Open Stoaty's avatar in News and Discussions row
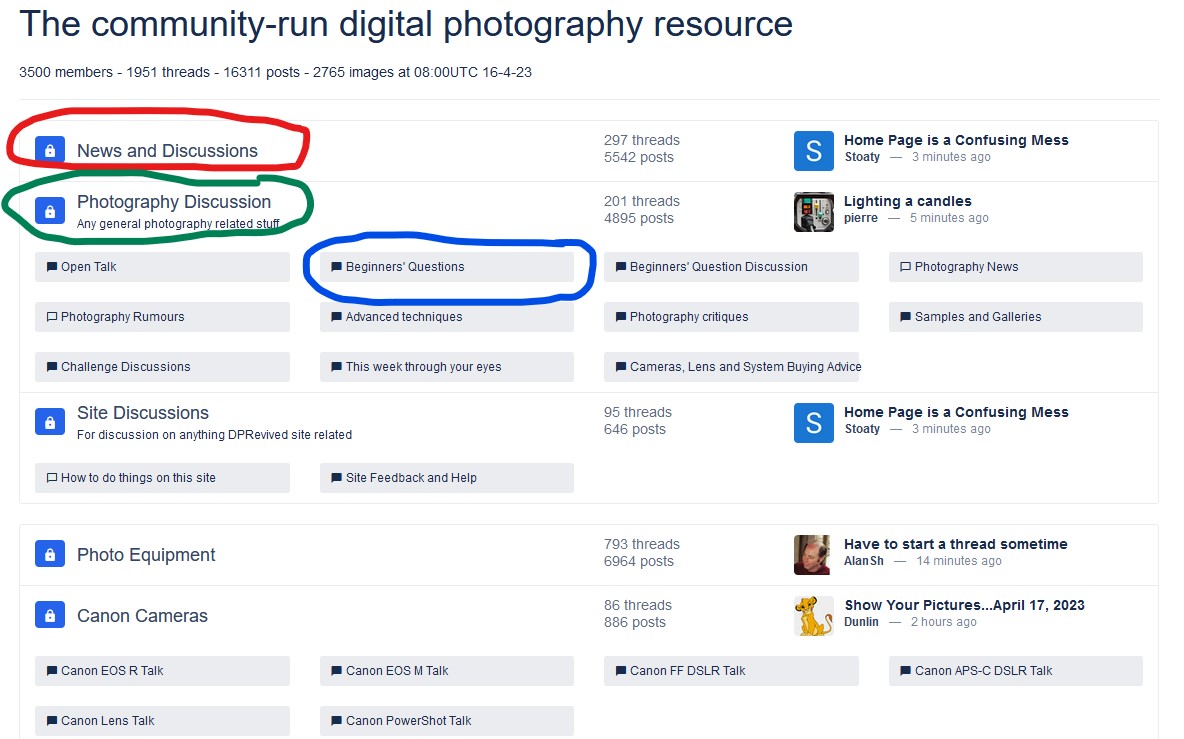This screenshot has height=739, width=1184. pos(814,151)
